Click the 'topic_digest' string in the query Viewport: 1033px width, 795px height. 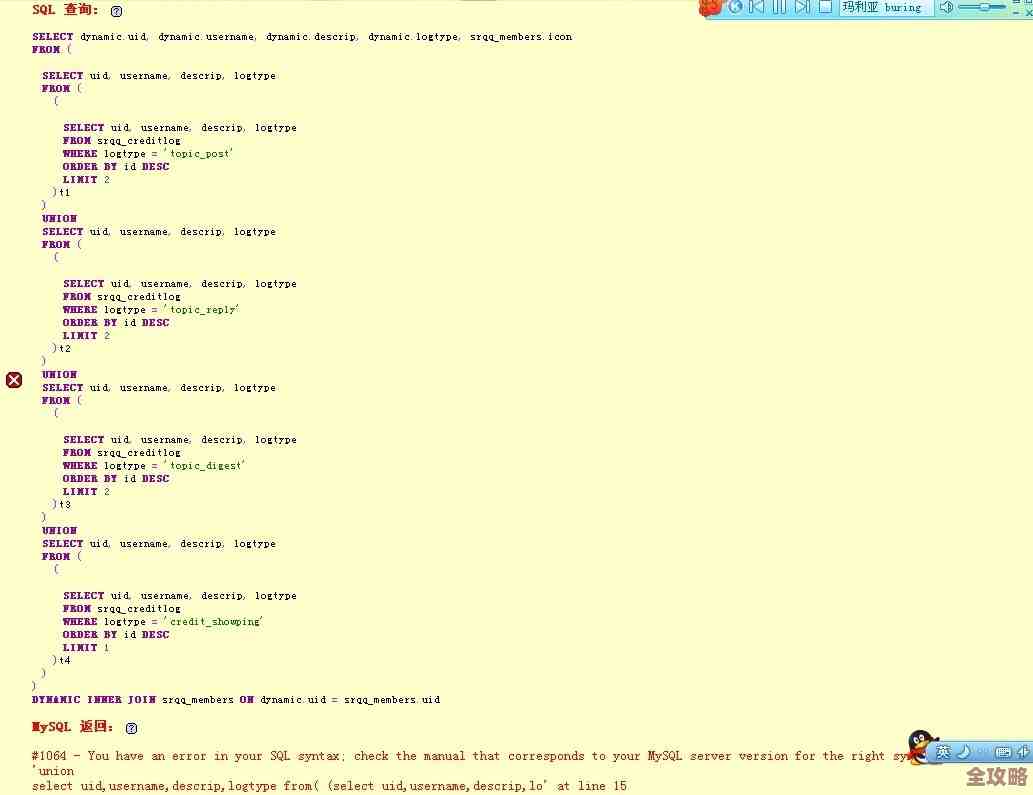(x=207, y=466)
